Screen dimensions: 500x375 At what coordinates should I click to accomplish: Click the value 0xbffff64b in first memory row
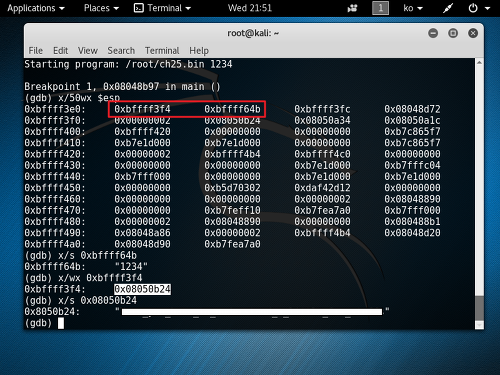[x=232, y=109]
